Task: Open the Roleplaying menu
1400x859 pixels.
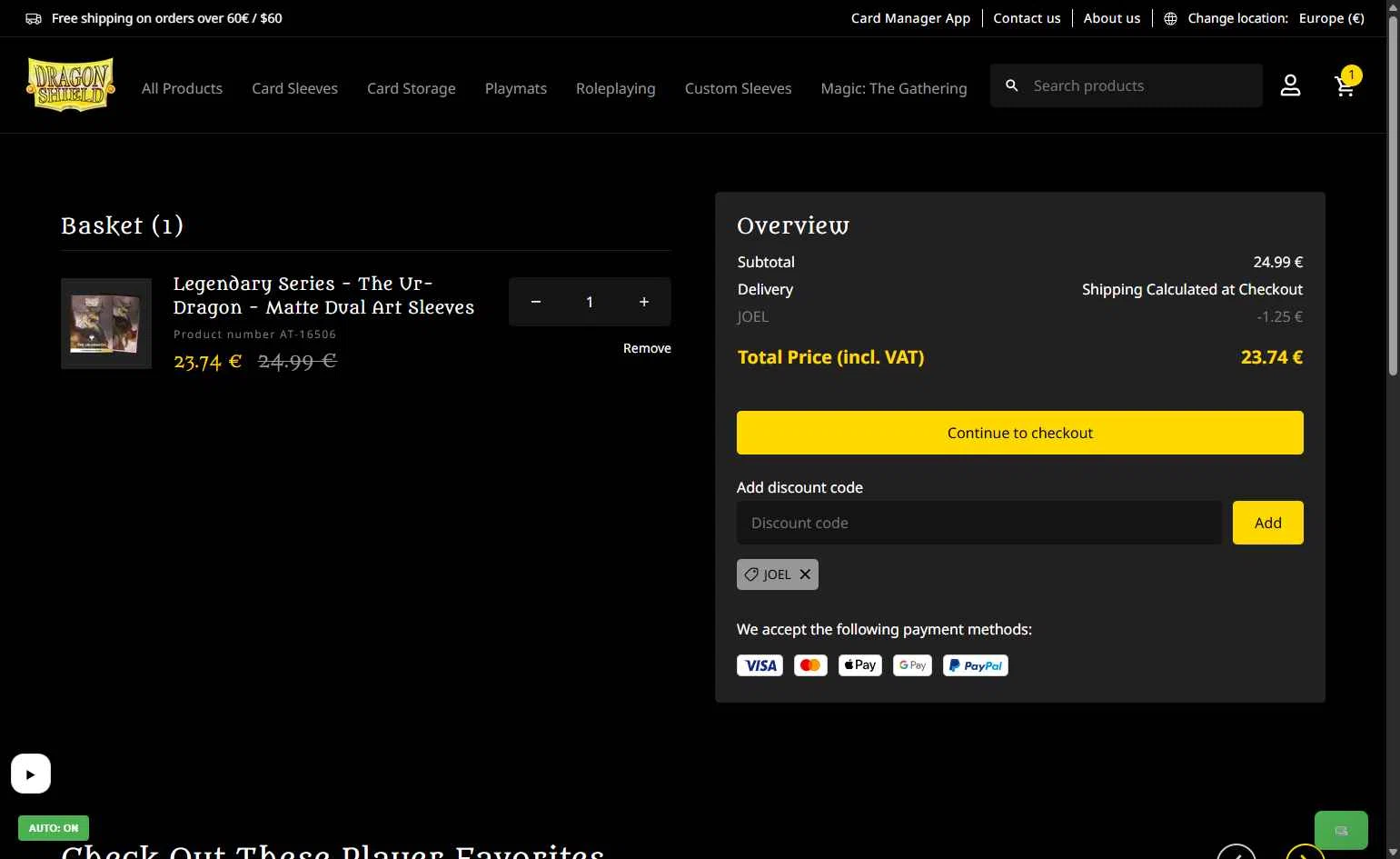Action: (x=615, y=88)
